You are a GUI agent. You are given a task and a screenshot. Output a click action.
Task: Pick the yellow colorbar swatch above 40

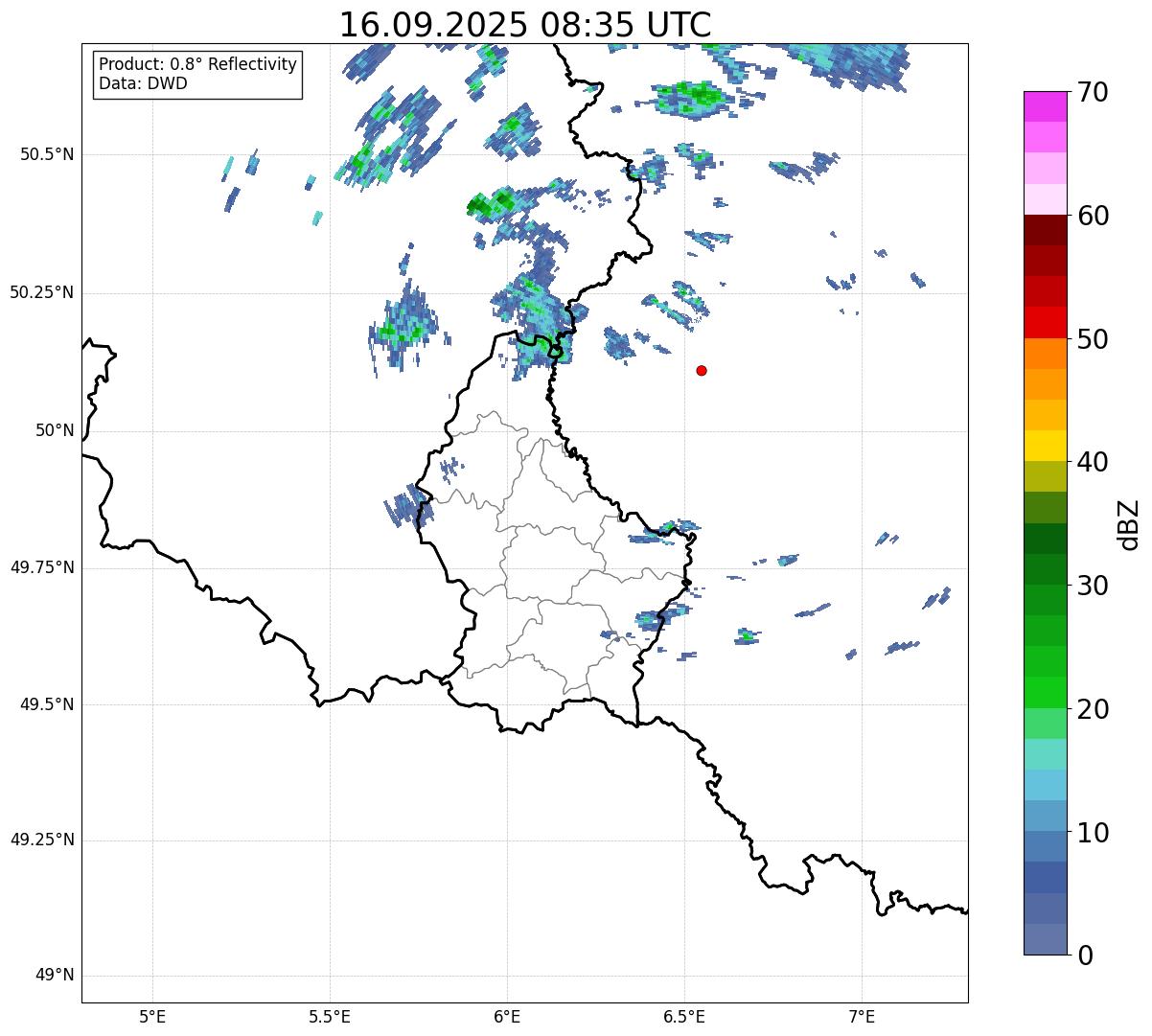[1045, 446]
